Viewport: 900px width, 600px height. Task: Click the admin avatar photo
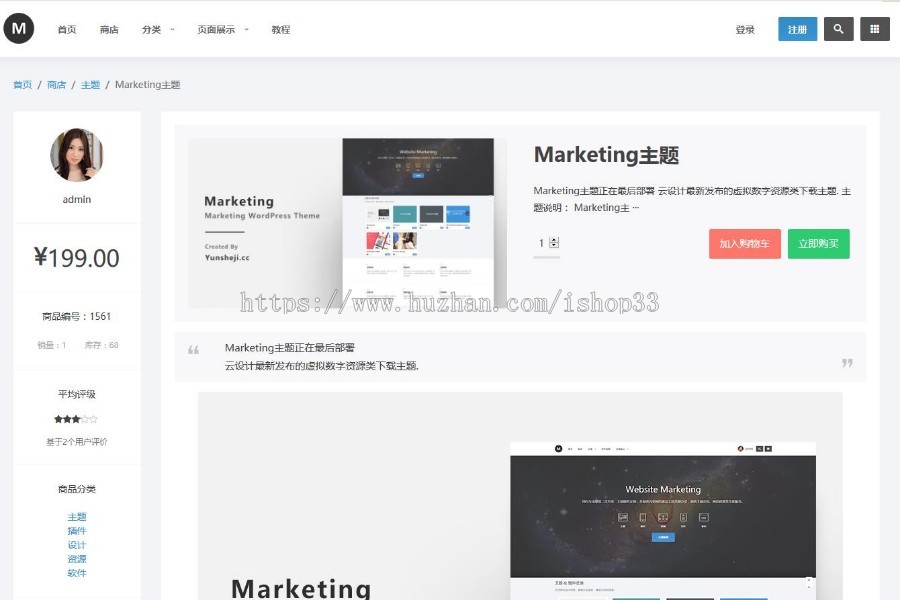click(77, 154)
